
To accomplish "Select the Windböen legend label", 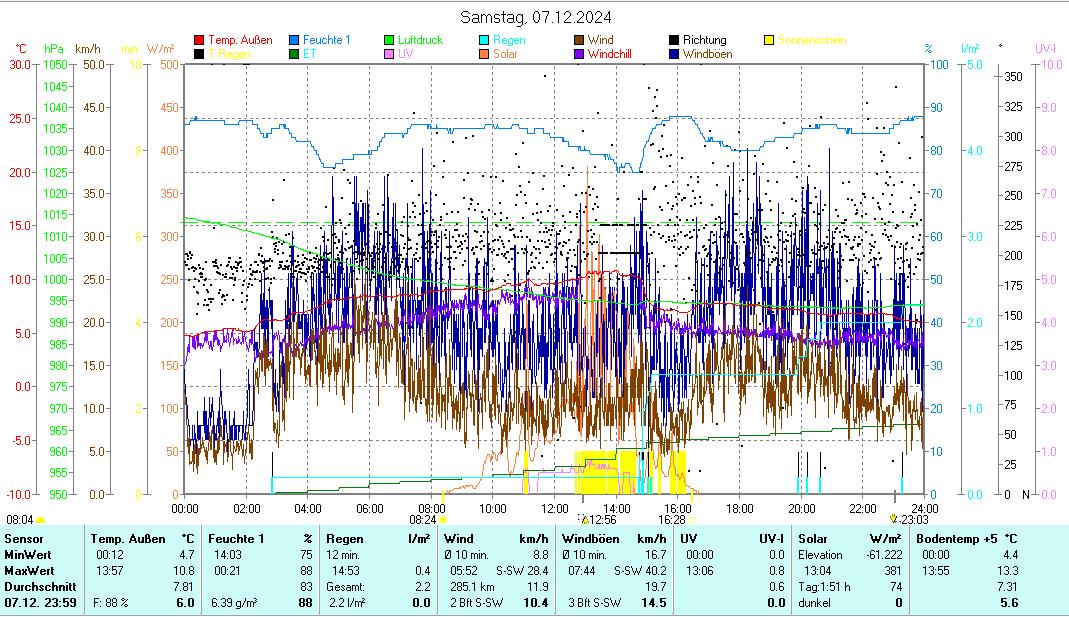I will point(705,54).
